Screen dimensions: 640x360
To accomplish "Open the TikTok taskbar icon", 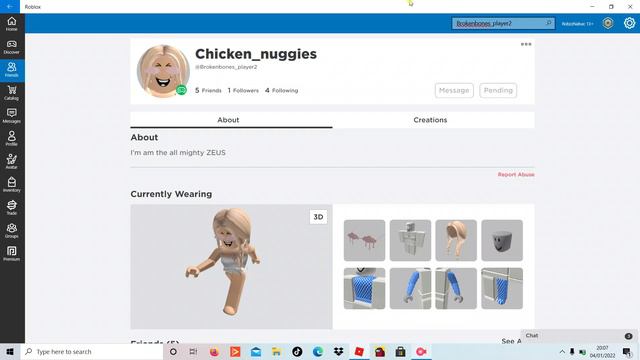I will (297, 351).
